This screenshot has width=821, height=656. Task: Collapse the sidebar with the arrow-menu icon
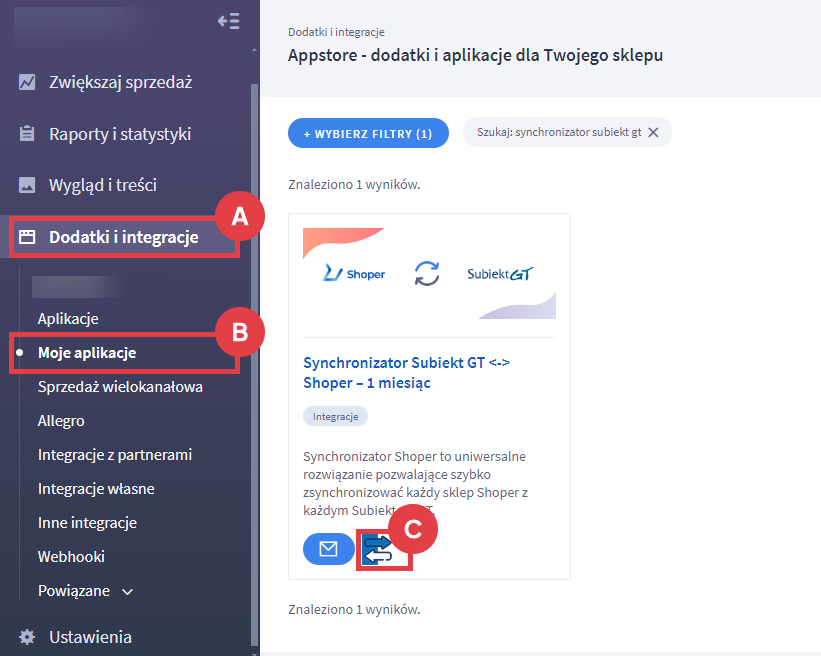pyautogui.click(x=229, y=21)
